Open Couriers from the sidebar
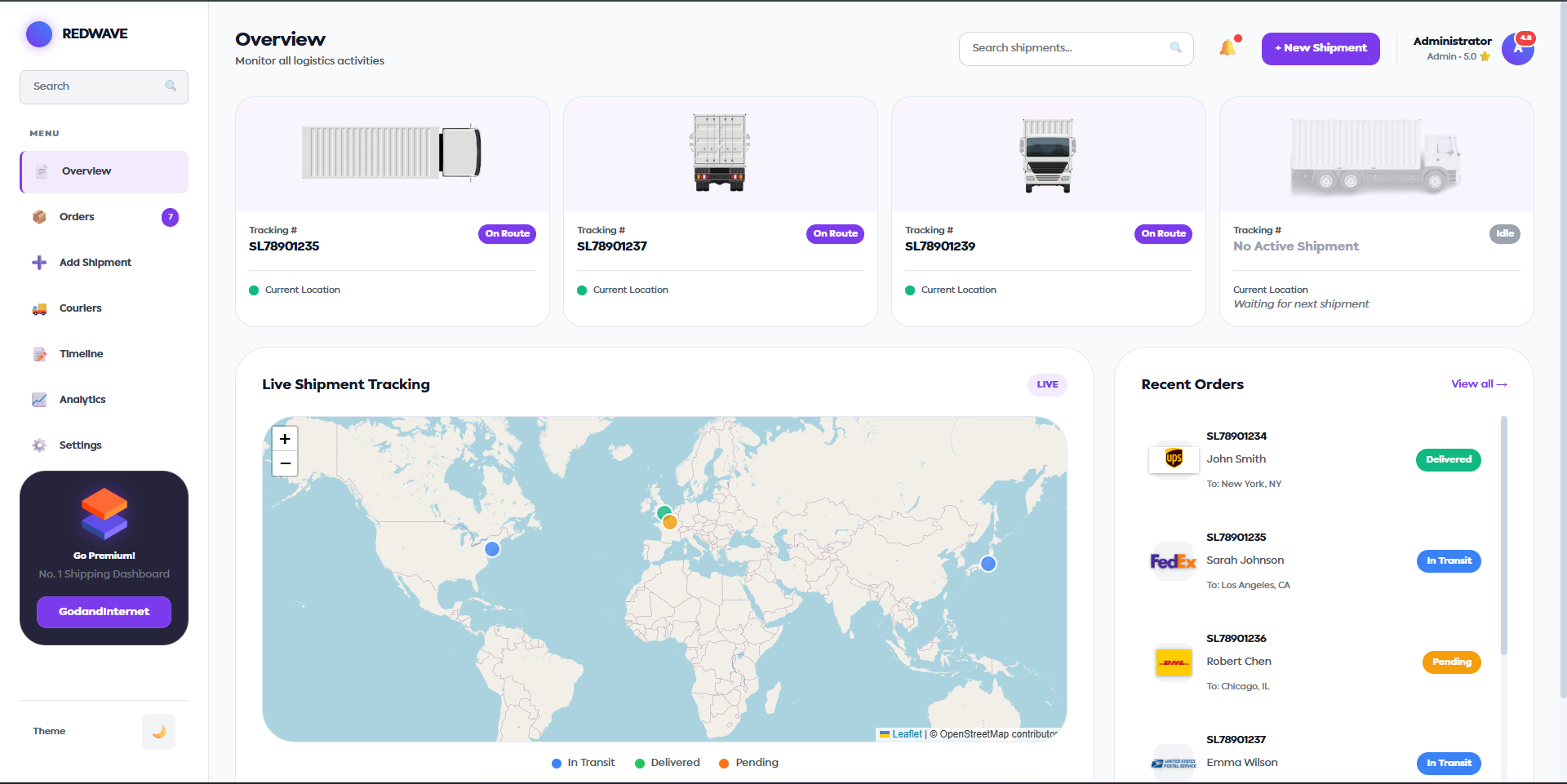Screen dimensions: 1567x784 click(80, 308)
